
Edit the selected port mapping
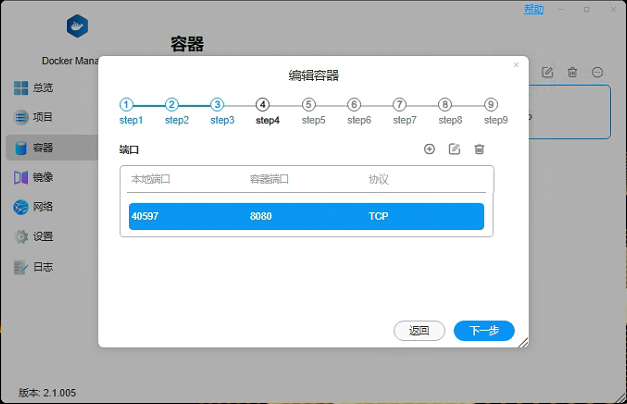tap(454, 149)
